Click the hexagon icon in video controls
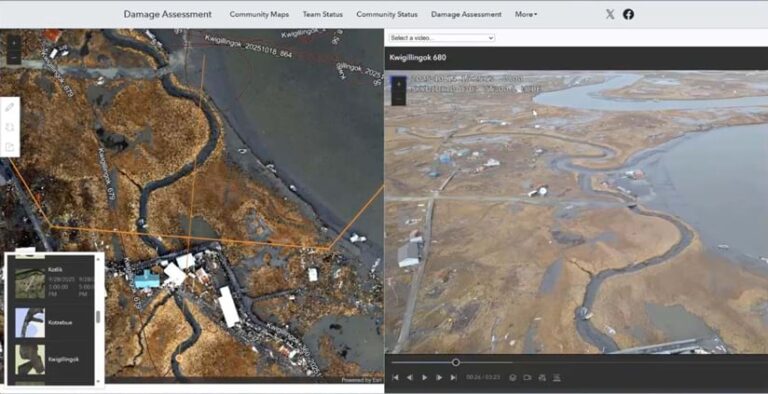 (513, 377)
